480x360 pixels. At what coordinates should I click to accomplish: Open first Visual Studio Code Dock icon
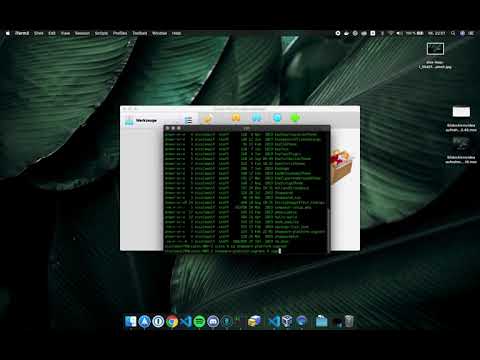tap(186, 321)
